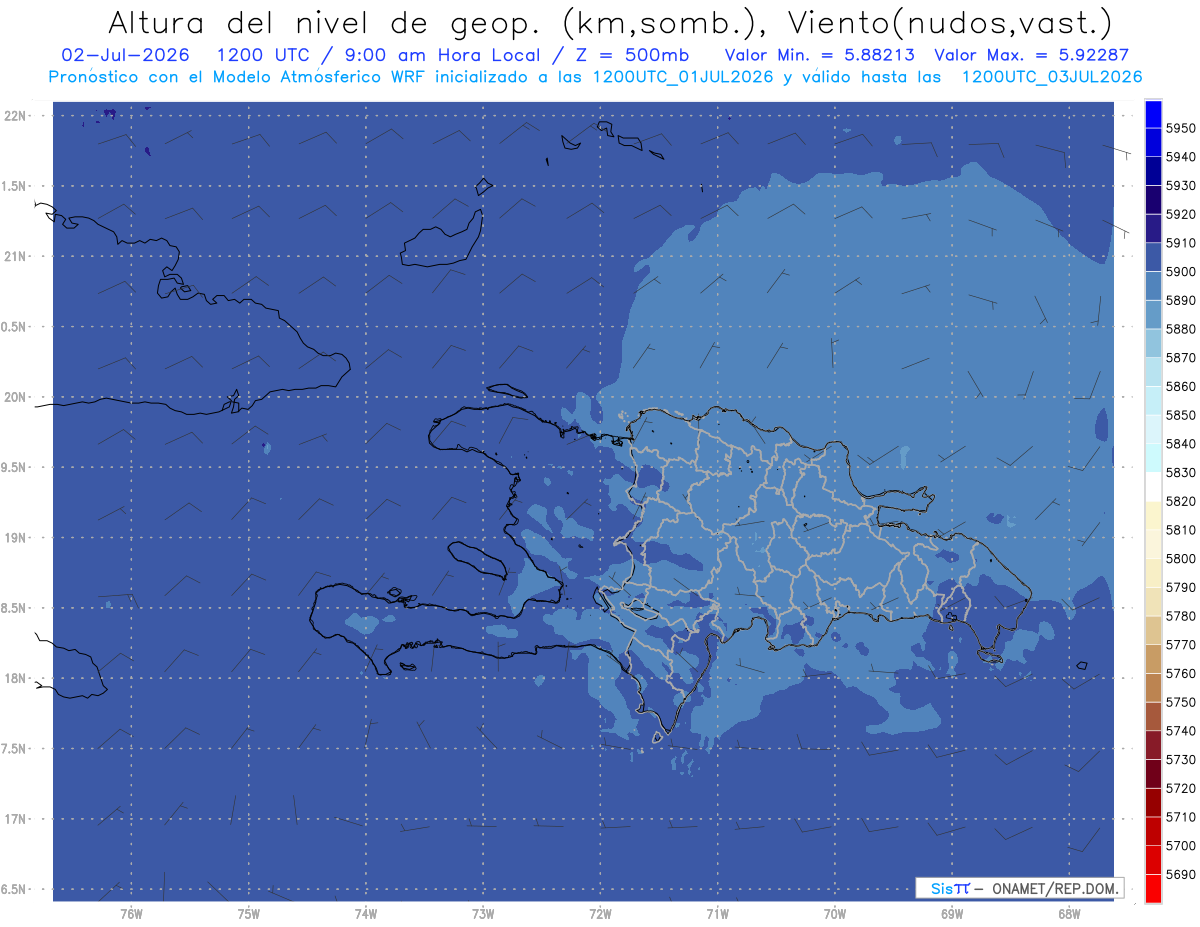Click the '5910' legend value
Viewport: 1200px width, 927px height.
(x=1180, y=243)
